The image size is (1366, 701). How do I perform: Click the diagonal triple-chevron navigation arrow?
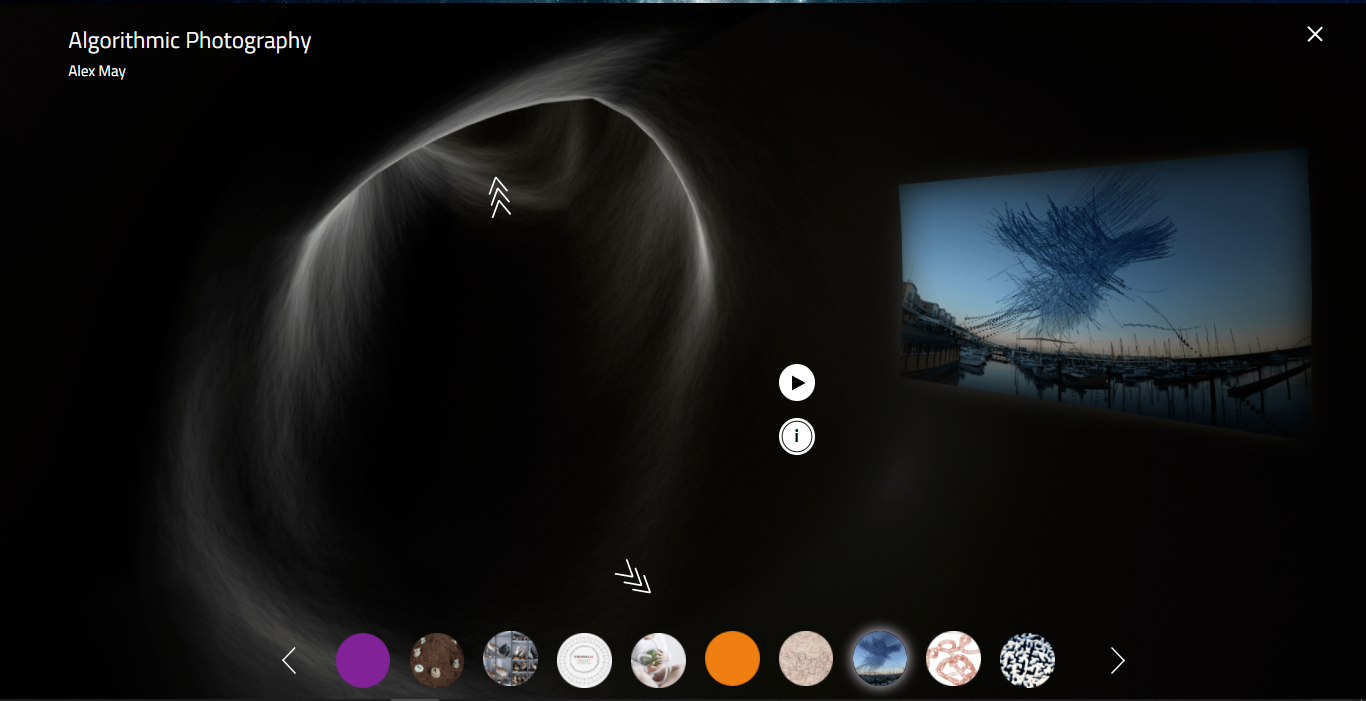[x=633, y=577]
